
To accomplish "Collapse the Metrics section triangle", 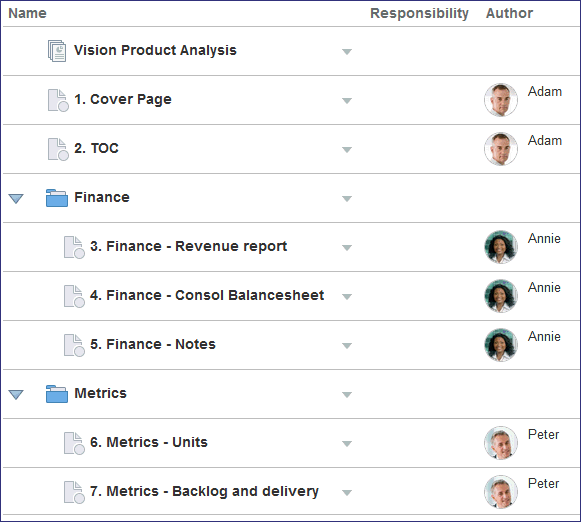I will coord(16,394).
